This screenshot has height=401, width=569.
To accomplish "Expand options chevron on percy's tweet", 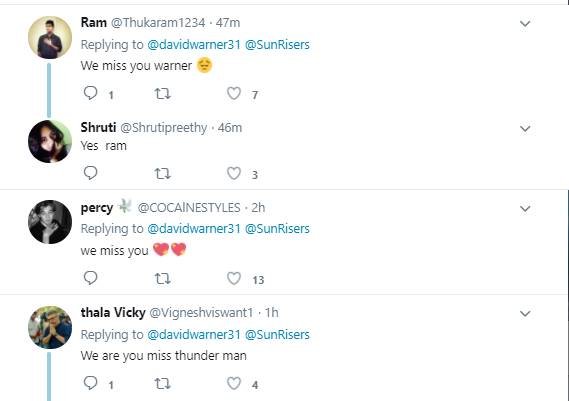I will click(x=525, y=209).
